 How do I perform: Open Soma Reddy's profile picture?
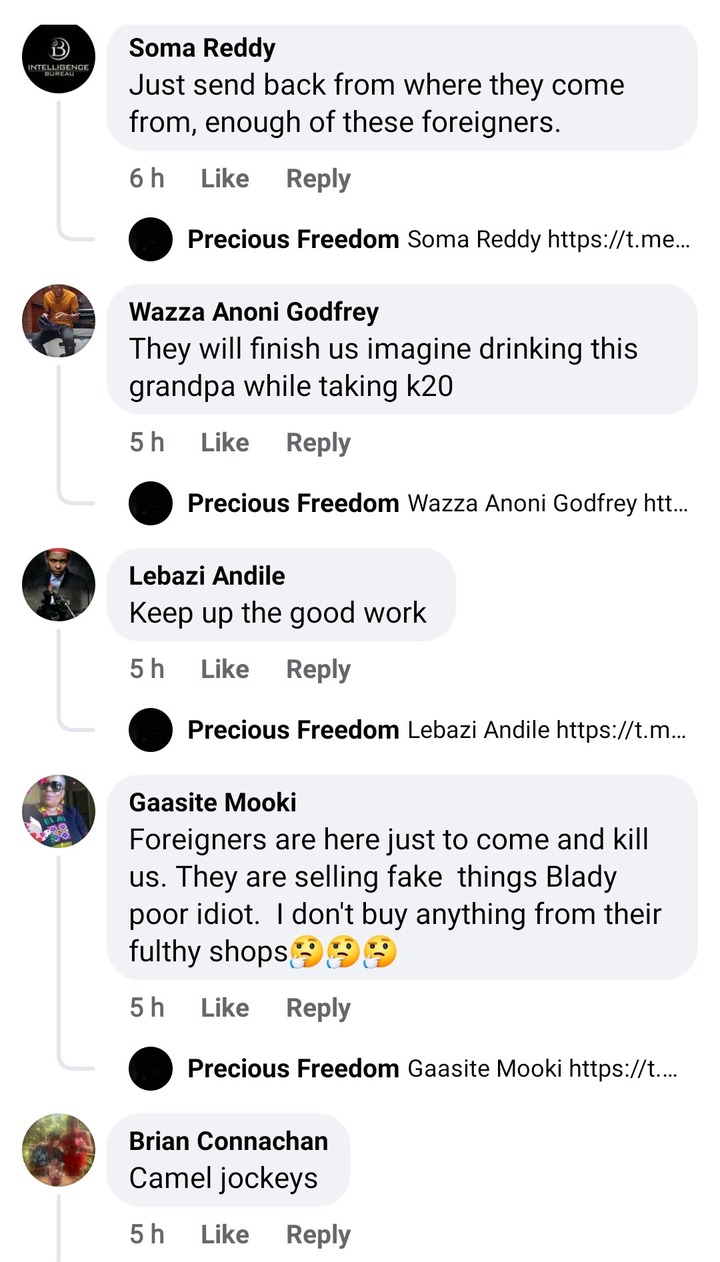[x=58, y=58]
